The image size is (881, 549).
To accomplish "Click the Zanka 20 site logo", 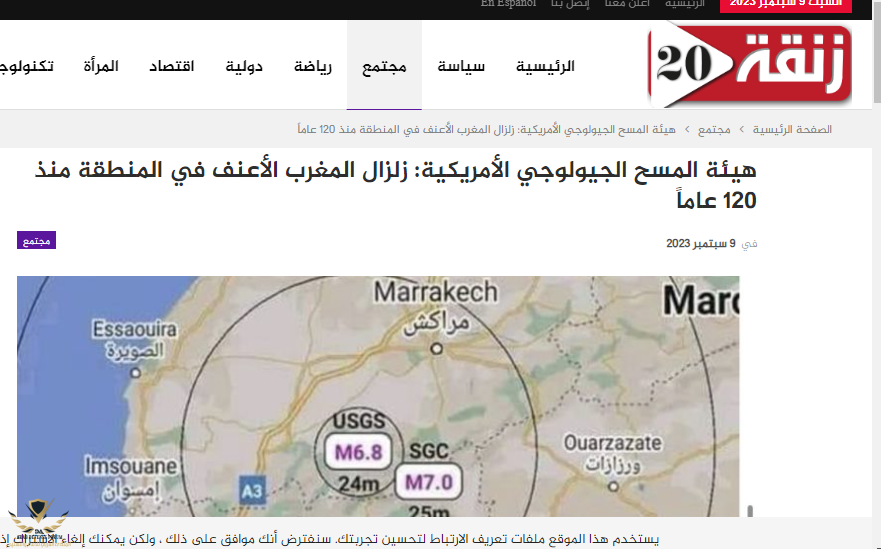I will pos(750,65).
